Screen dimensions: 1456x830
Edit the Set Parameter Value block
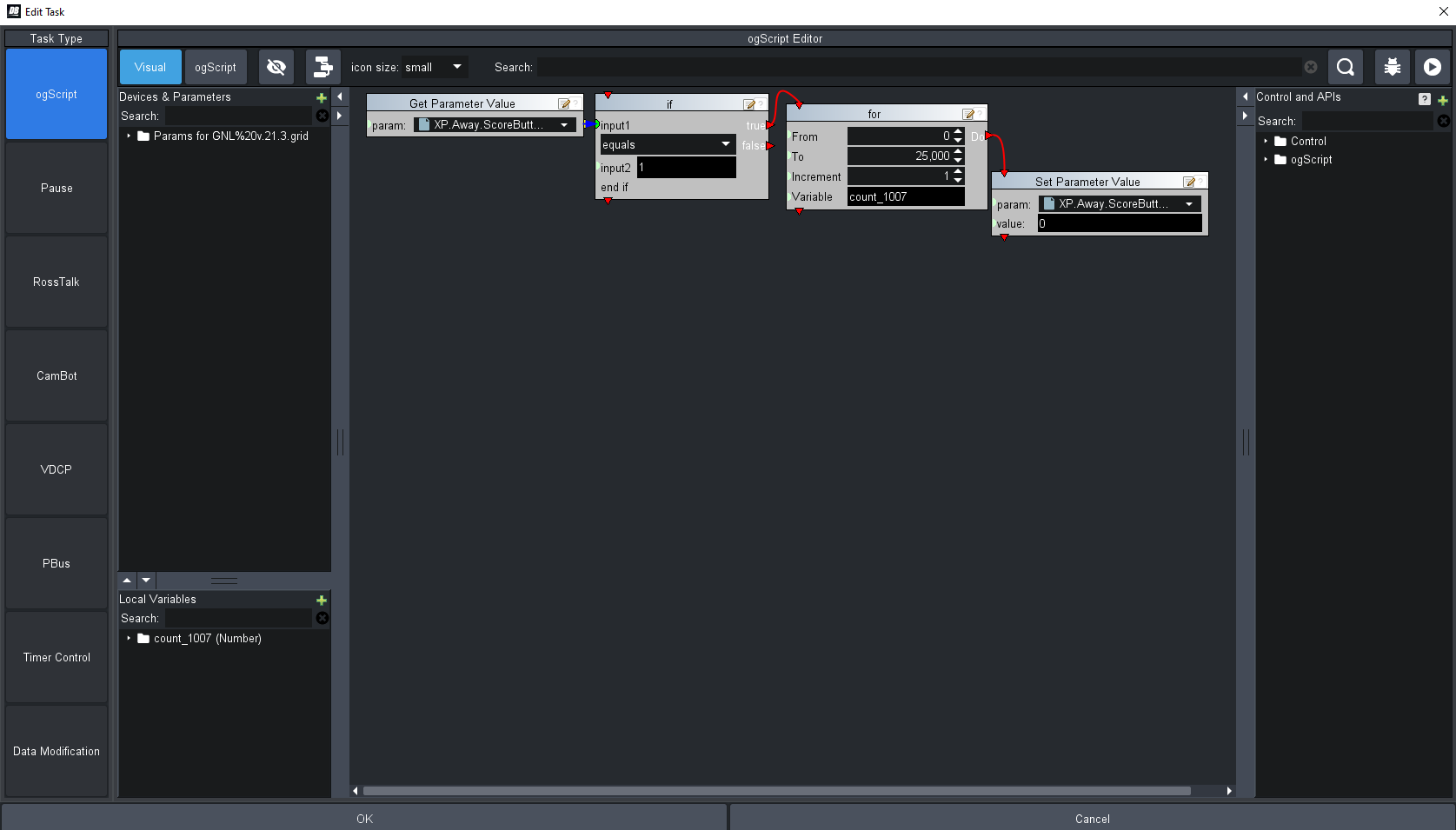(1189, 182)
